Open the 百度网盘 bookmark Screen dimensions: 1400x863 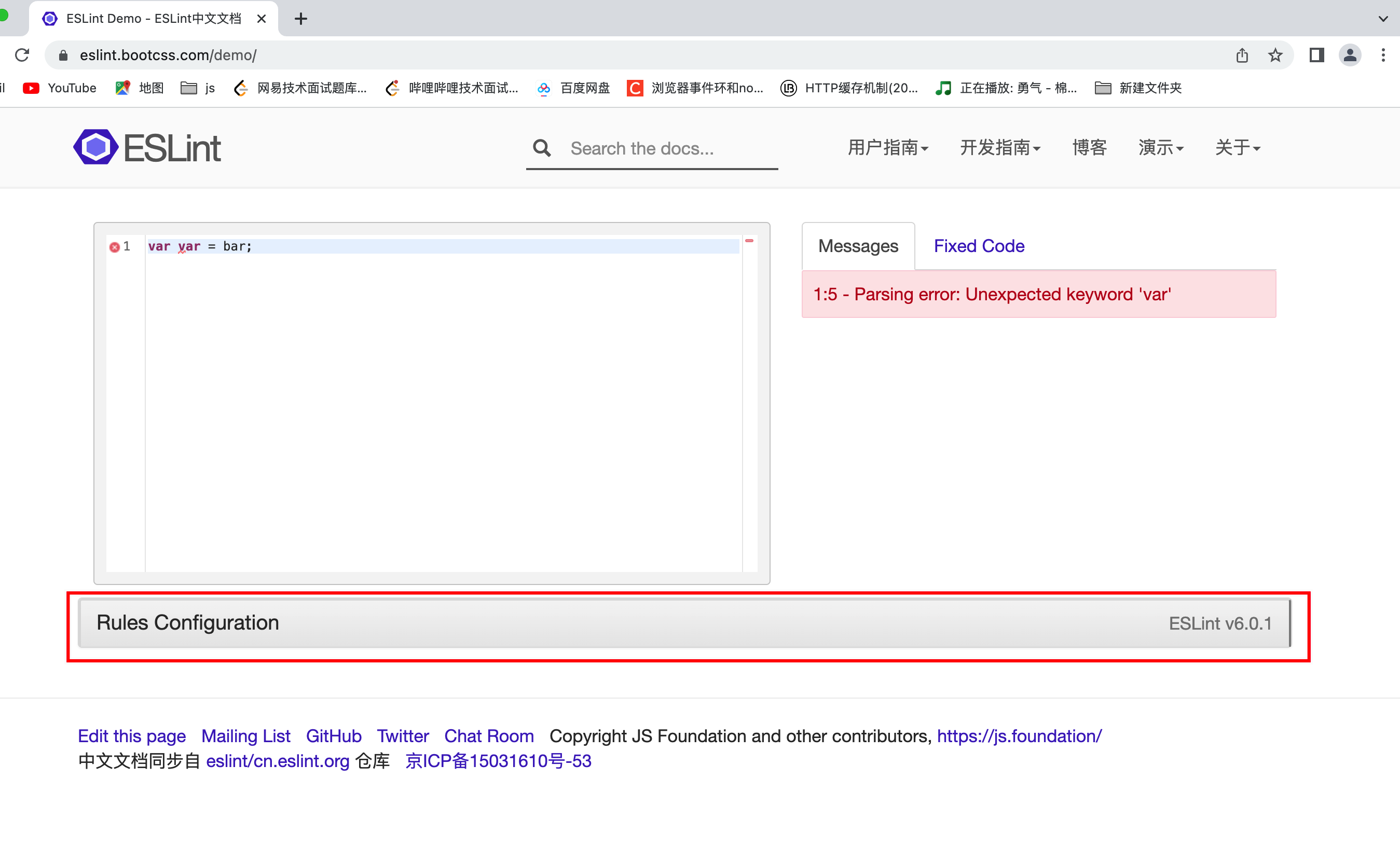(x=573, y=88)
